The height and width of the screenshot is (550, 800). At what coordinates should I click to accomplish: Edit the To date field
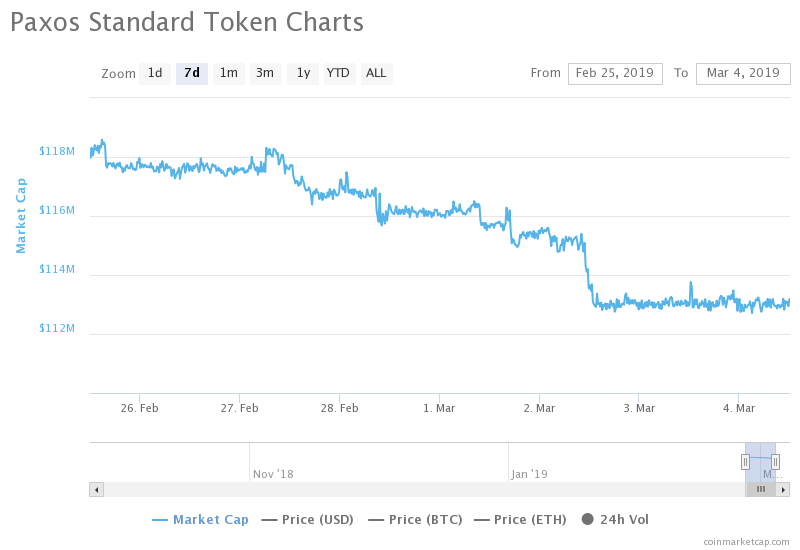tap(743, 73)
